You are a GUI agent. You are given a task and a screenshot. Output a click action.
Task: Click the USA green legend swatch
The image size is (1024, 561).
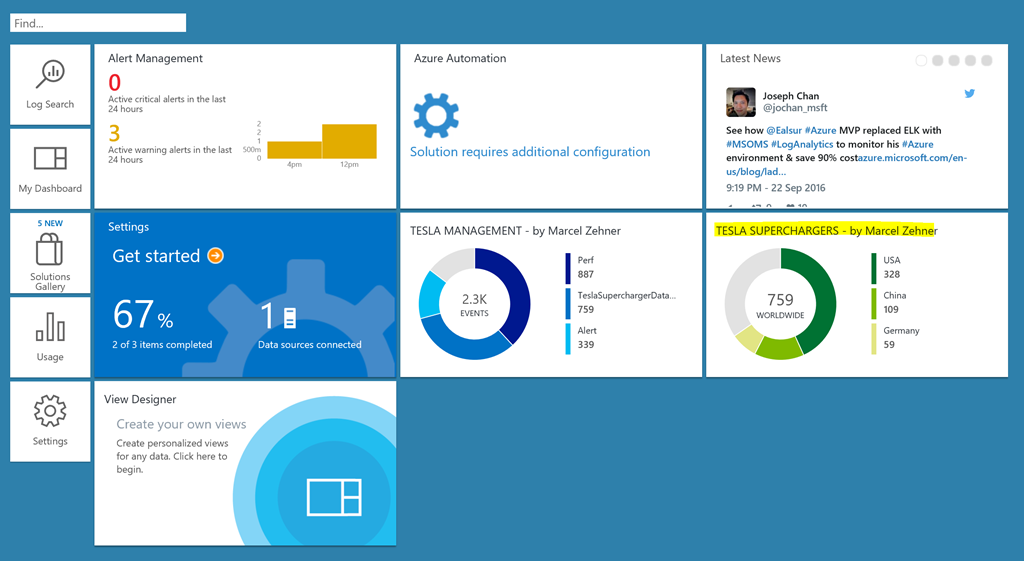pyautogui.click(x=873, y=267)
